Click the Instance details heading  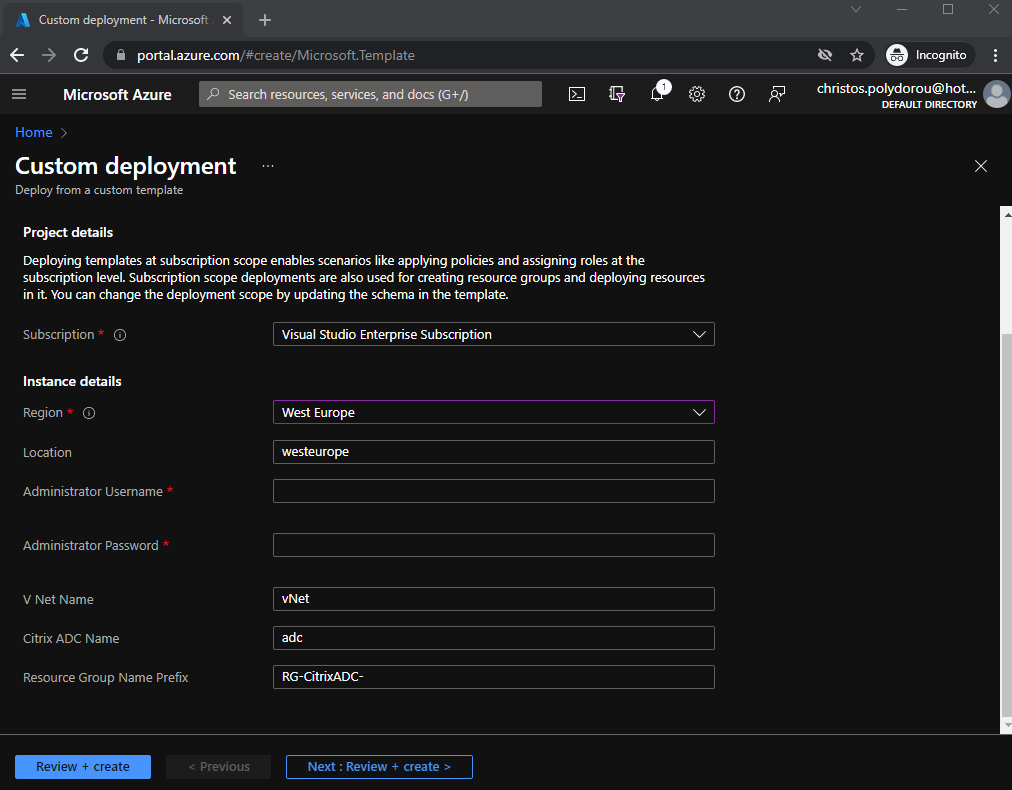[x=72, y=381]
